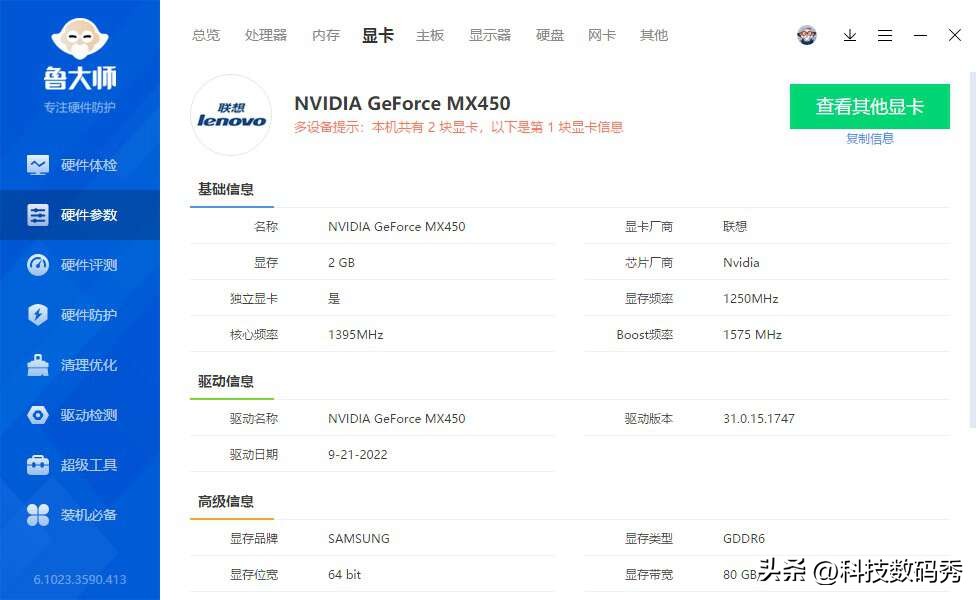Viewport: 980px width, 600px height.
Task: Click the 查看其他显卡 green button
Action: pyautogui.click(x=869, y=106)
